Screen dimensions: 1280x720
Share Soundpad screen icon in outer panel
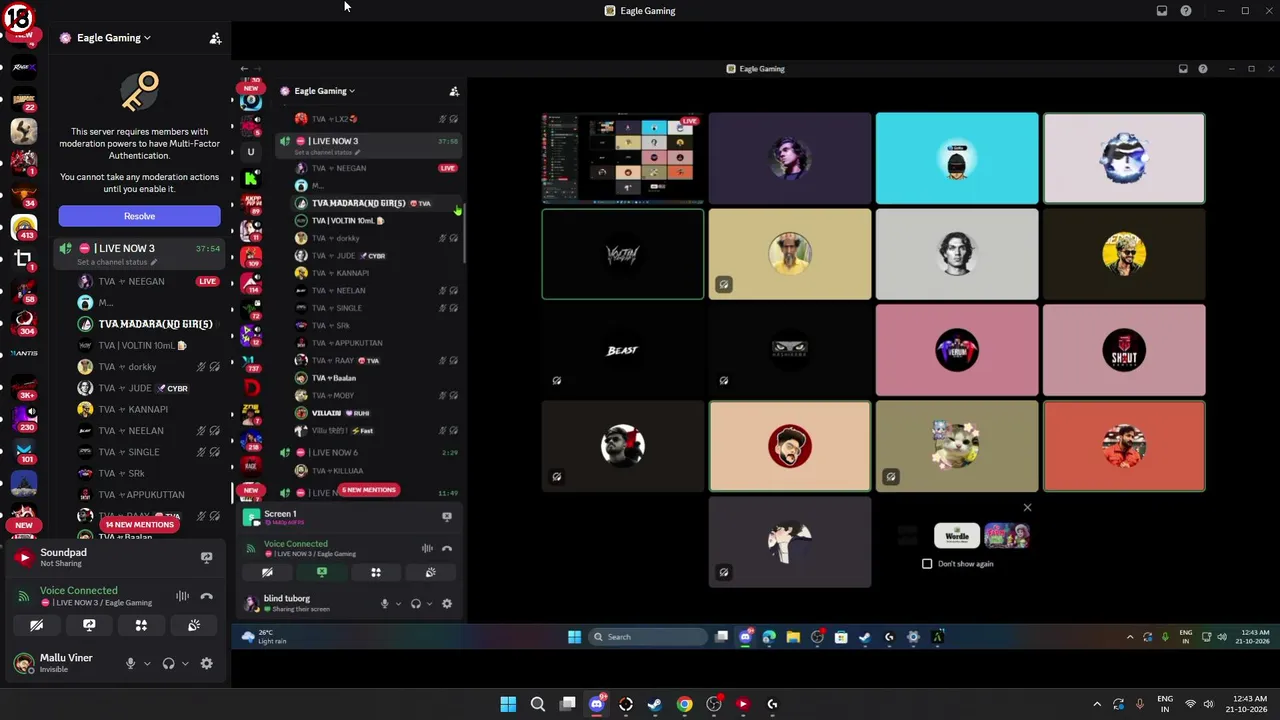point(207,557)
